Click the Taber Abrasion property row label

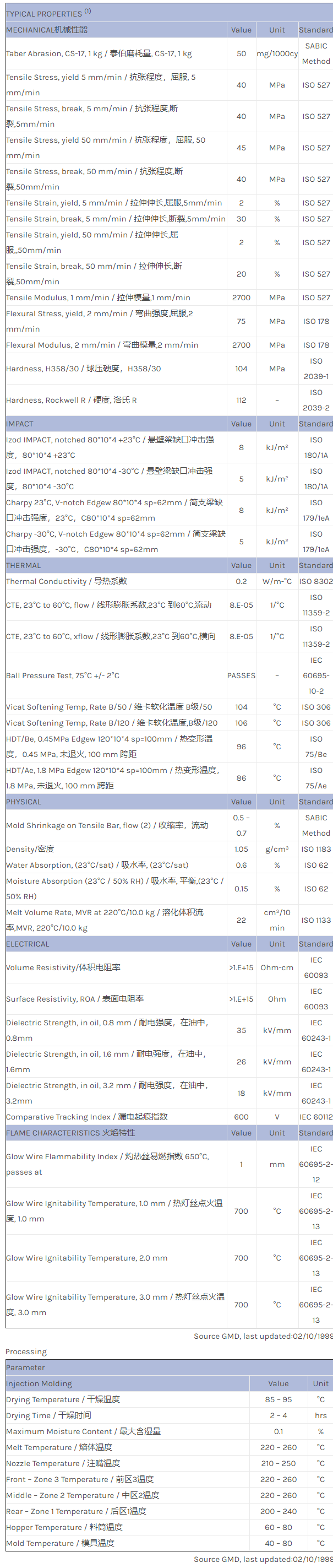(x=99, y=53)
